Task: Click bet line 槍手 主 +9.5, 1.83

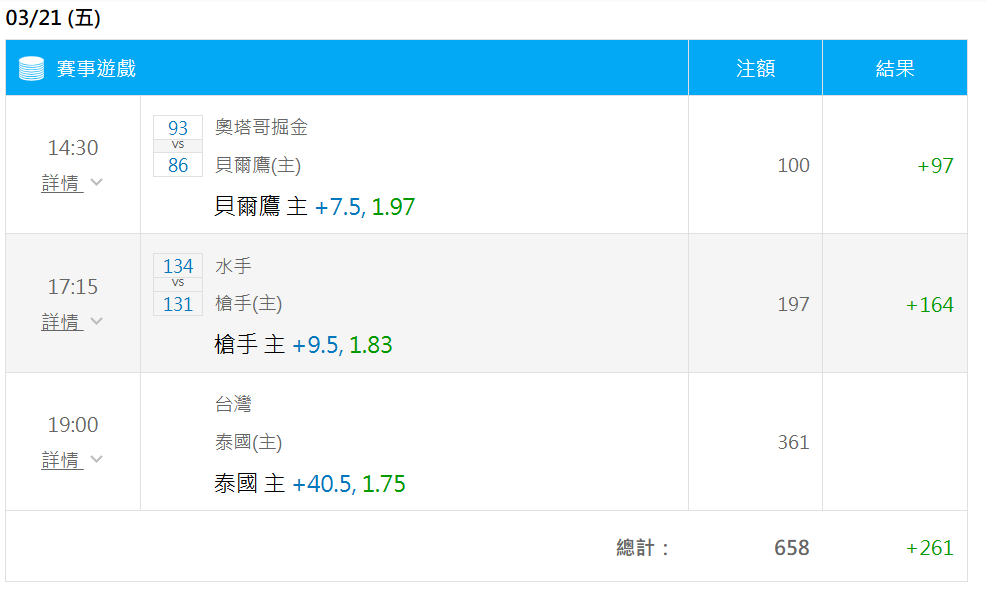Action: click(303, 345)
